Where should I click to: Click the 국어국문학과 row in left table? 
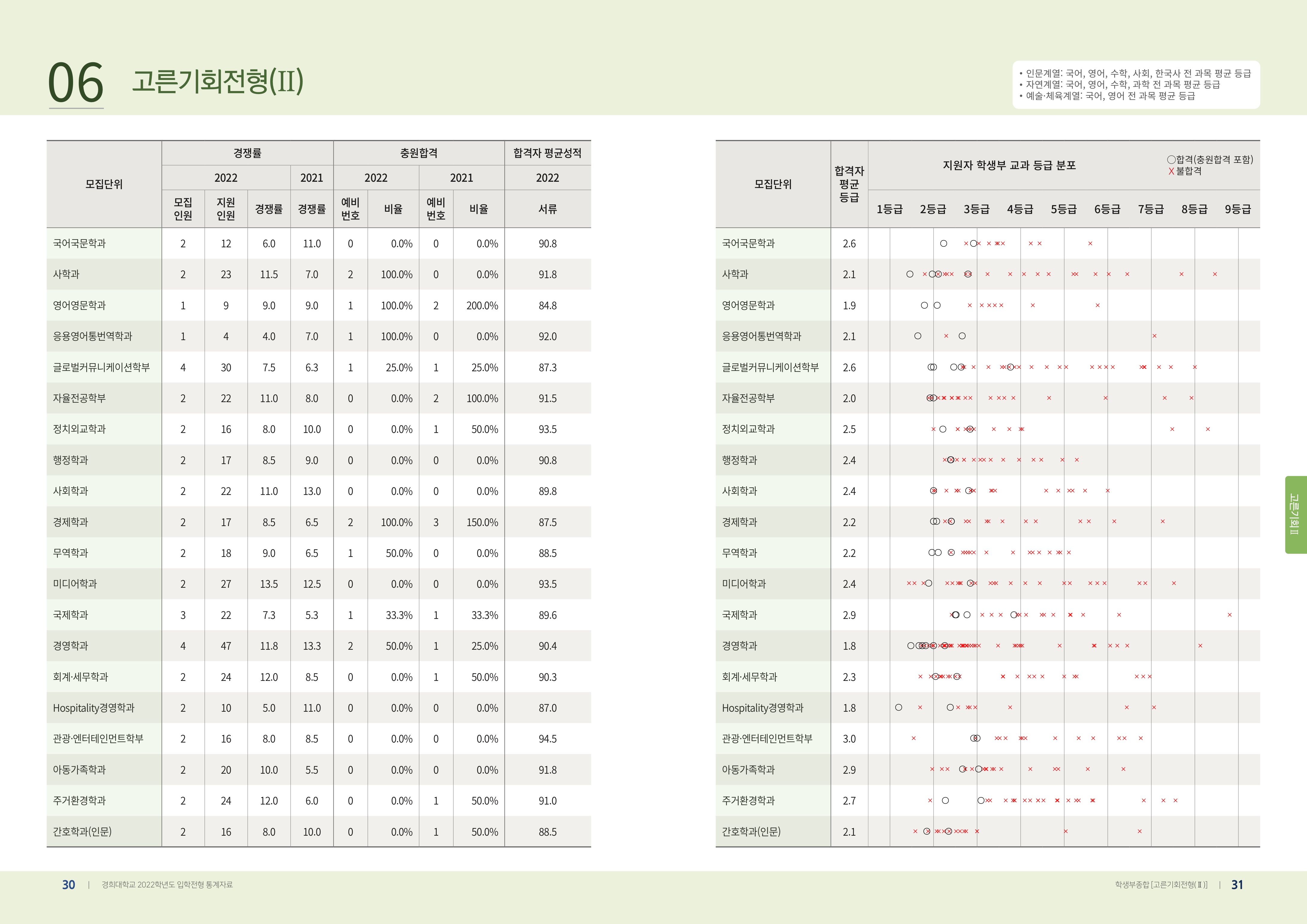click(x=80, y=243)
